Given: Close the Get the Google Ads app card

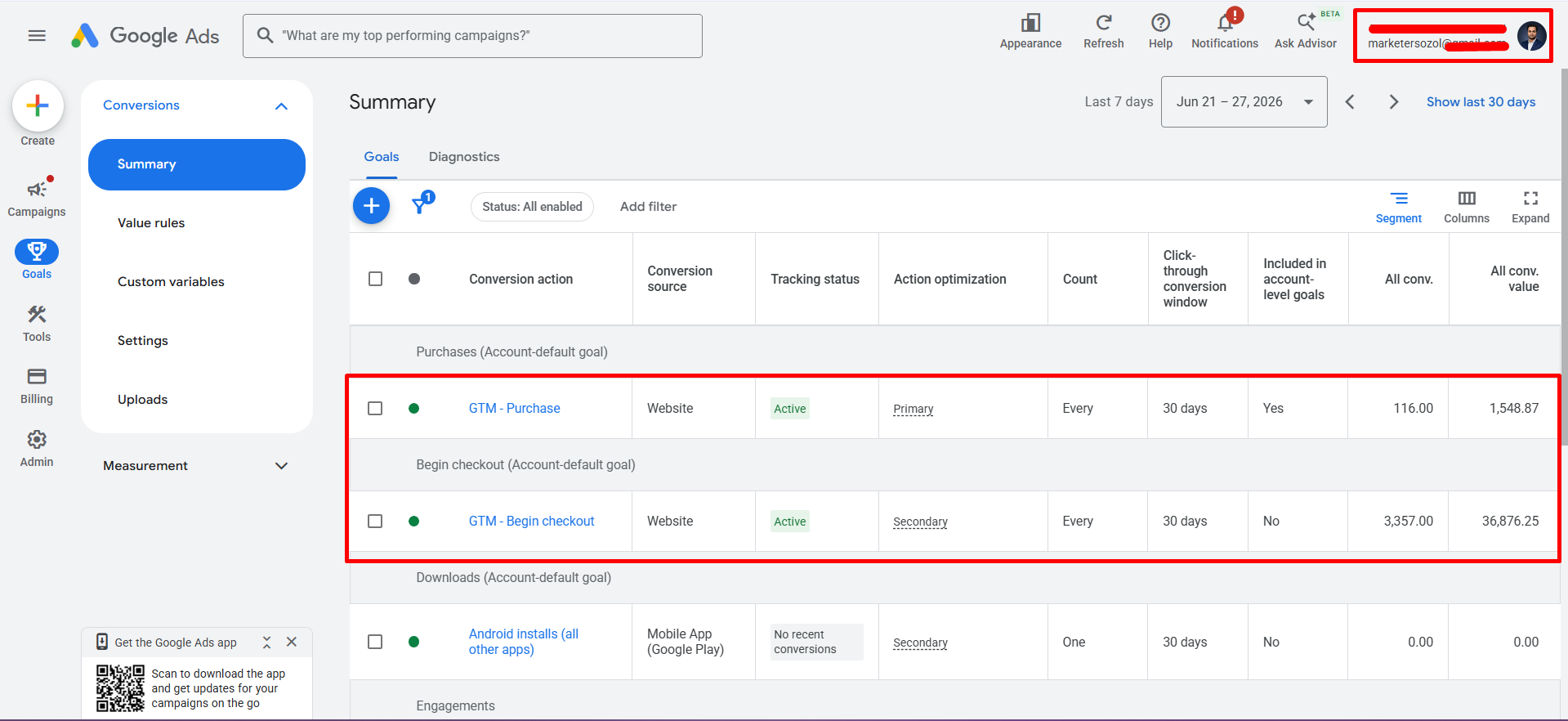Looking at the screenshot, I should point(292,642).
